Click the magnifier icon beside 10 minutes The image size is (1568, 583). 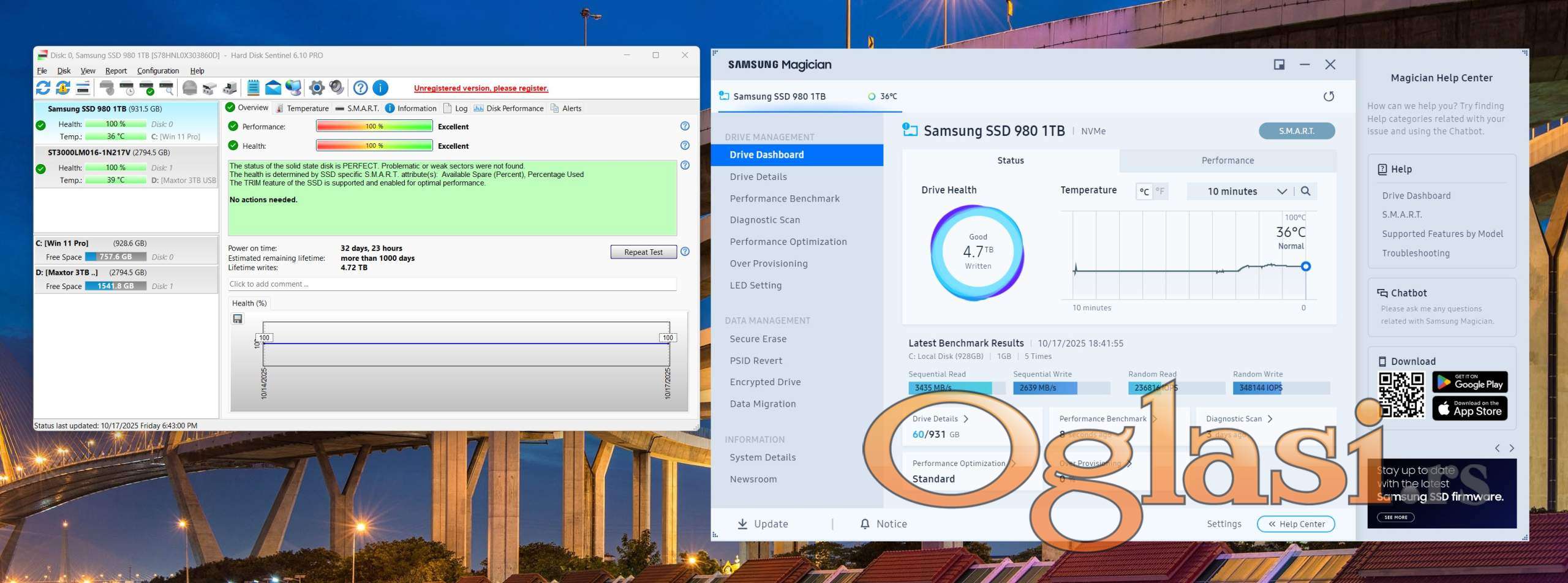(x=1305, y=192)
